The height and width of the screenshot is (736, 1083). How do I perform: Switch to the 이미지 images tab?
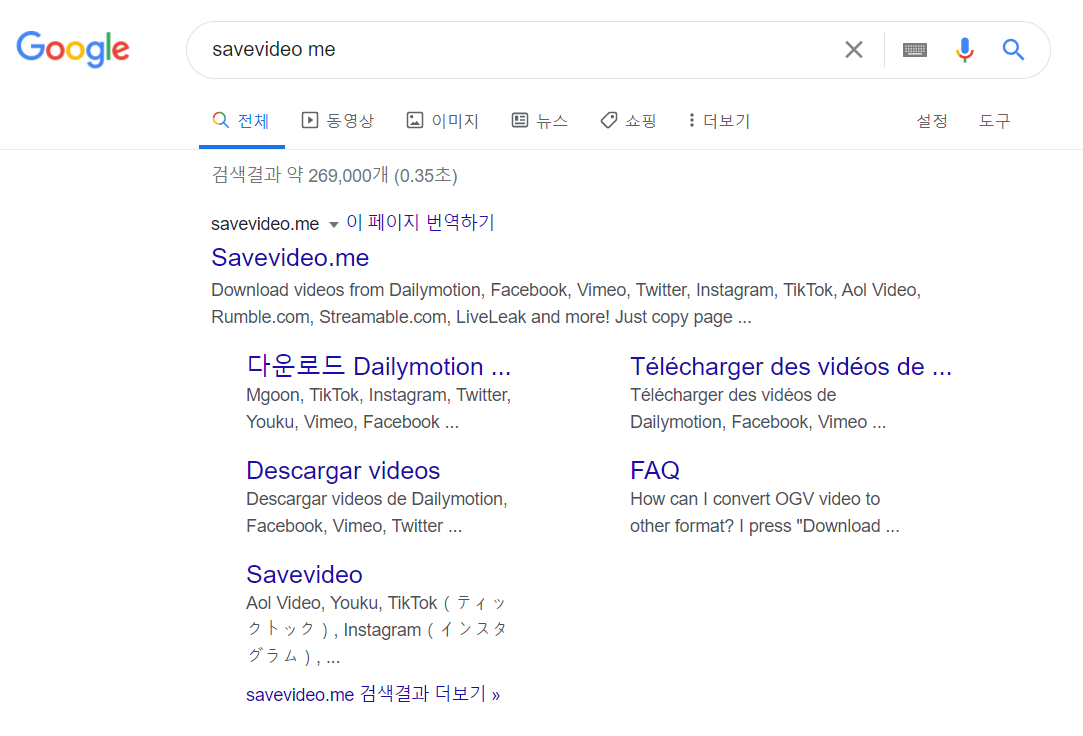443,121
